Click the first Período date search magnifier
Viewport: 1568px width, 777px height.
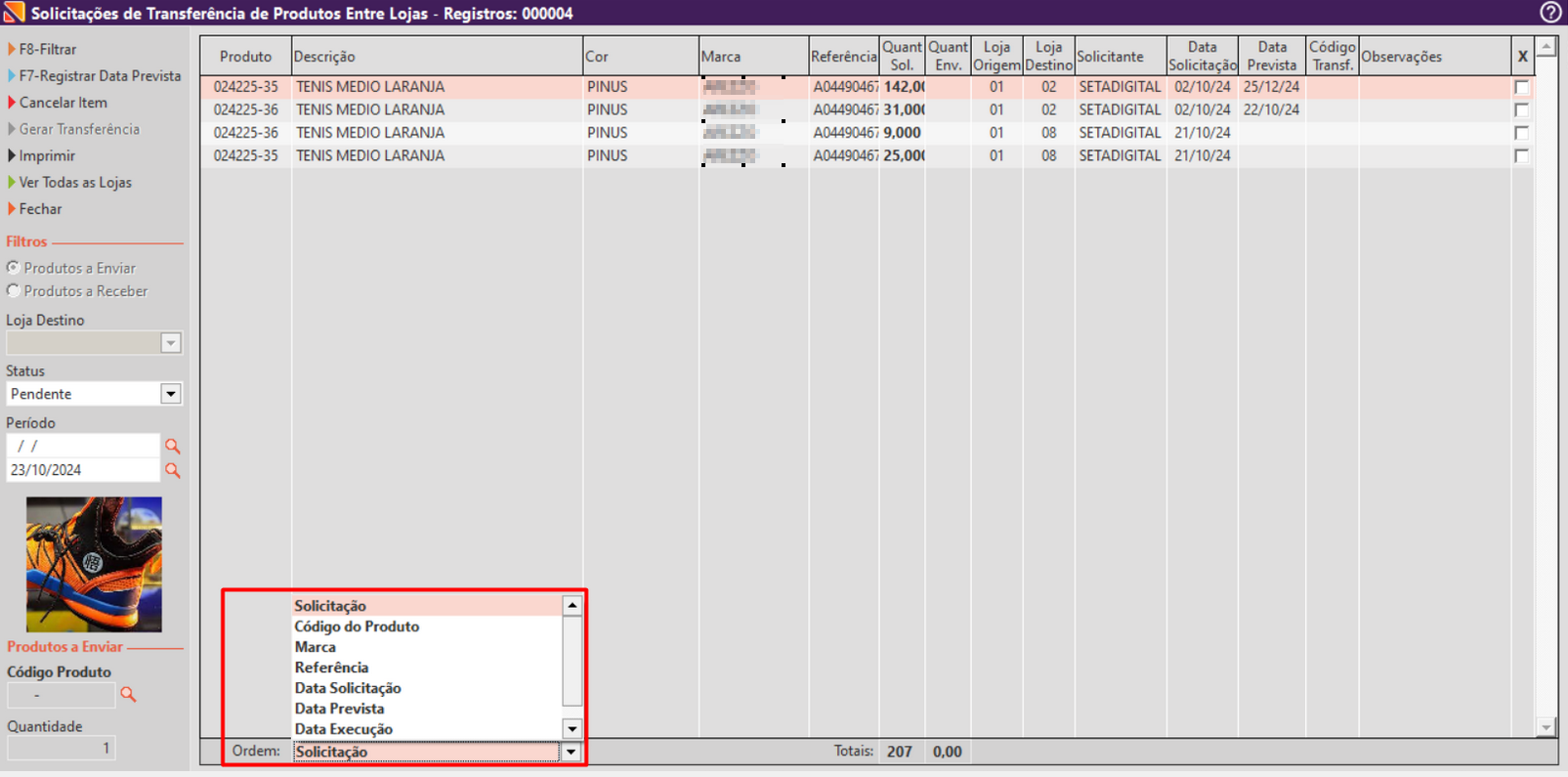pos(173,446)
